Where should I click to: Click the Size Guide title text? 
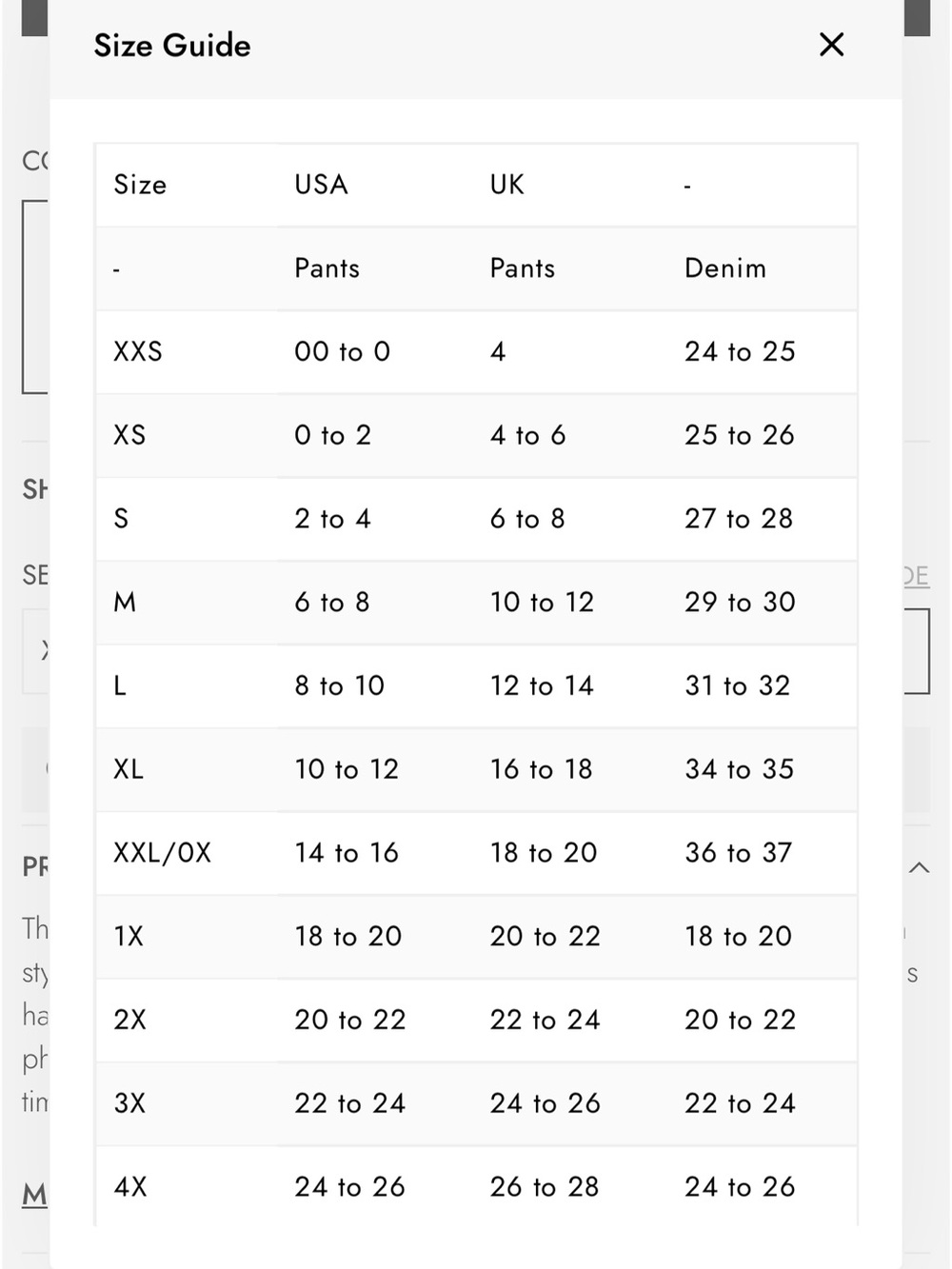172,46
